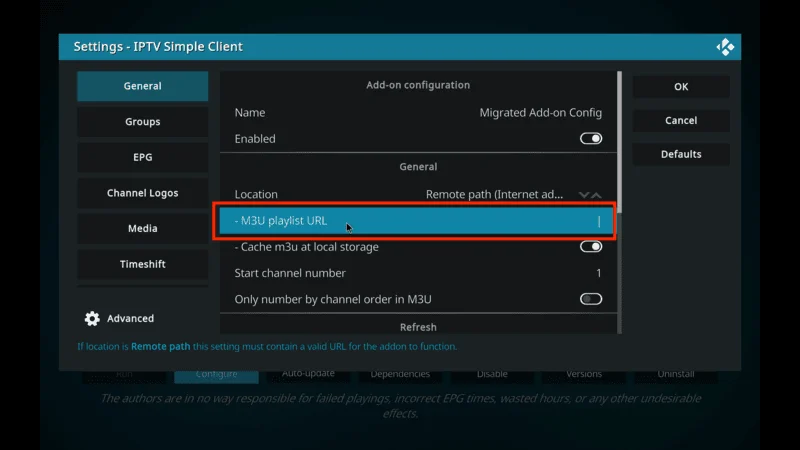Open the General settings tab

pos(142,86)
